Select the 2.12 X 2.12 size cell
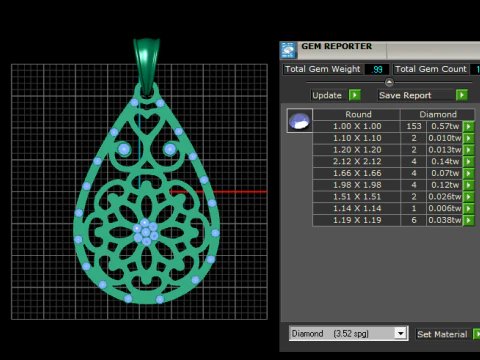The image size is (480, 360). (357, 161)
